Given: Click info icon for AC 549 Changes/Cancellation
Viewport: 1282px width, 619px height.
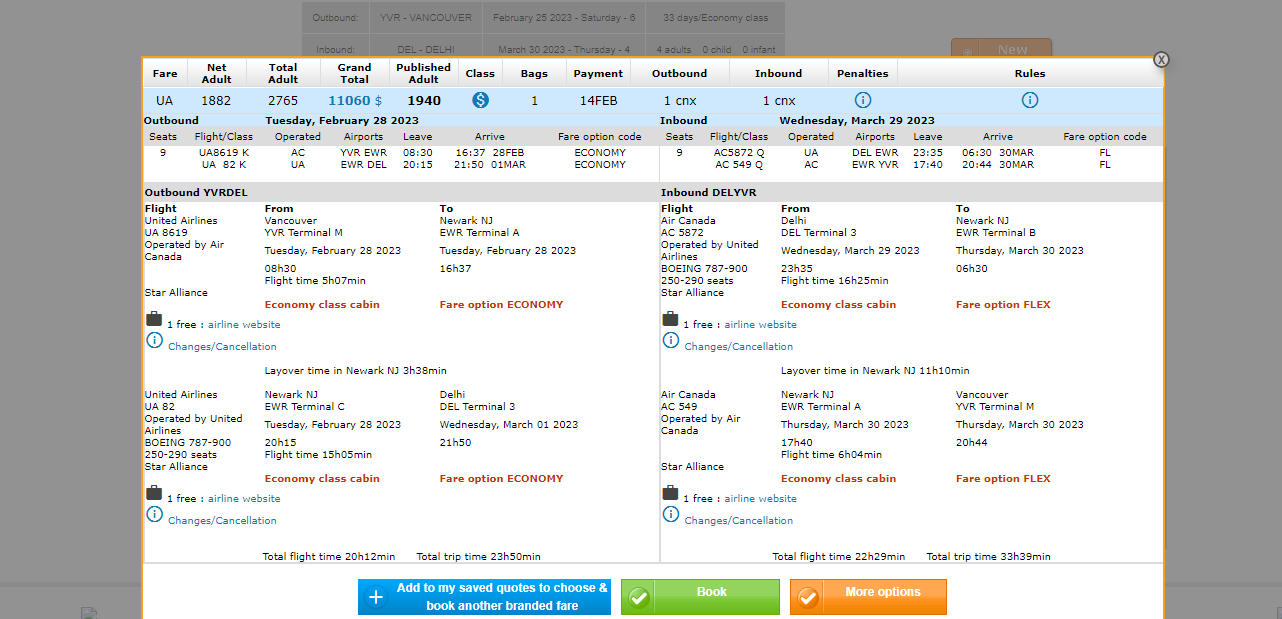Looking at the screenshot, I should [671, 514].
